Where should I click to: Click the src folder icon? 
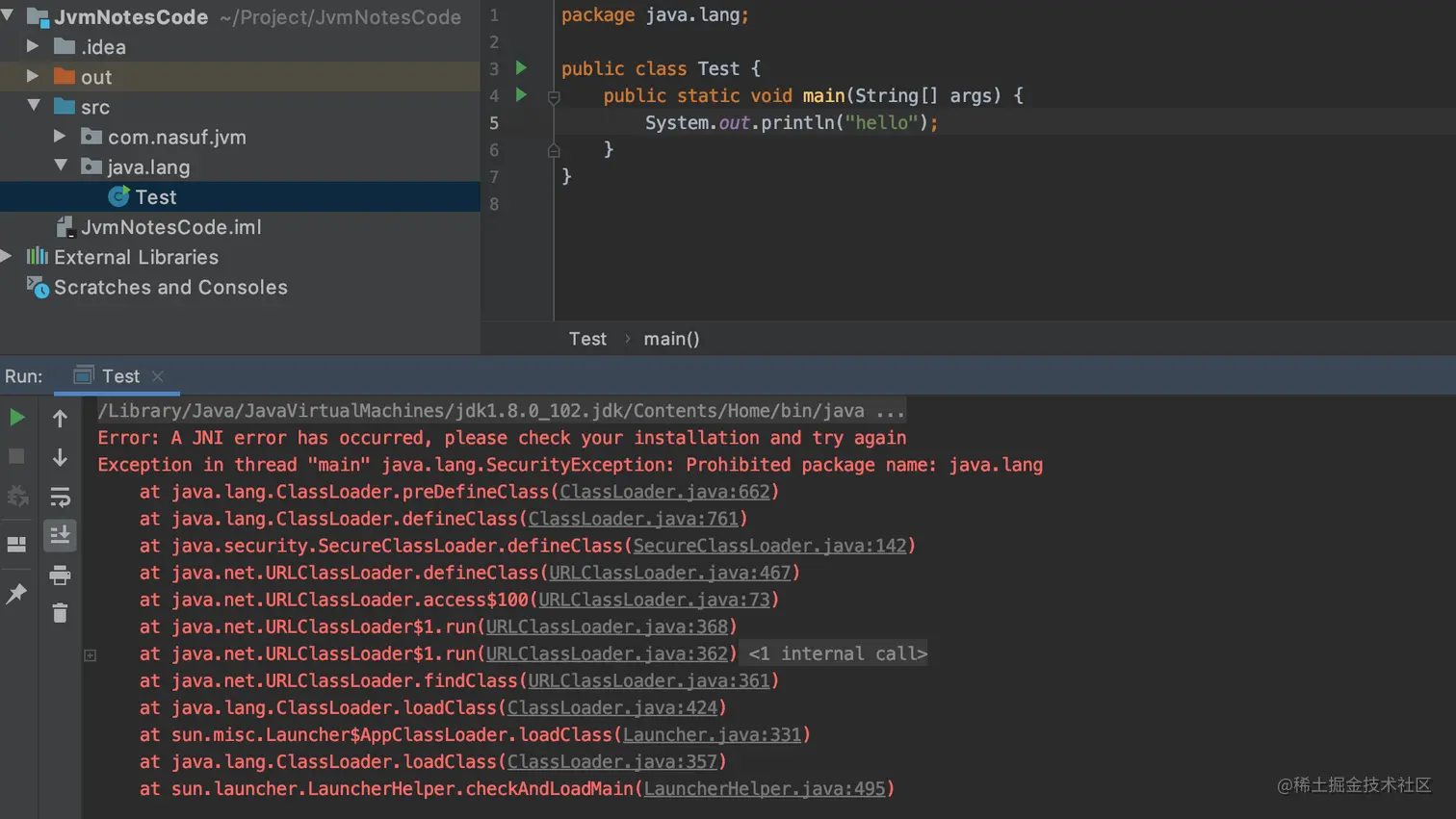[x=65, y=106]
